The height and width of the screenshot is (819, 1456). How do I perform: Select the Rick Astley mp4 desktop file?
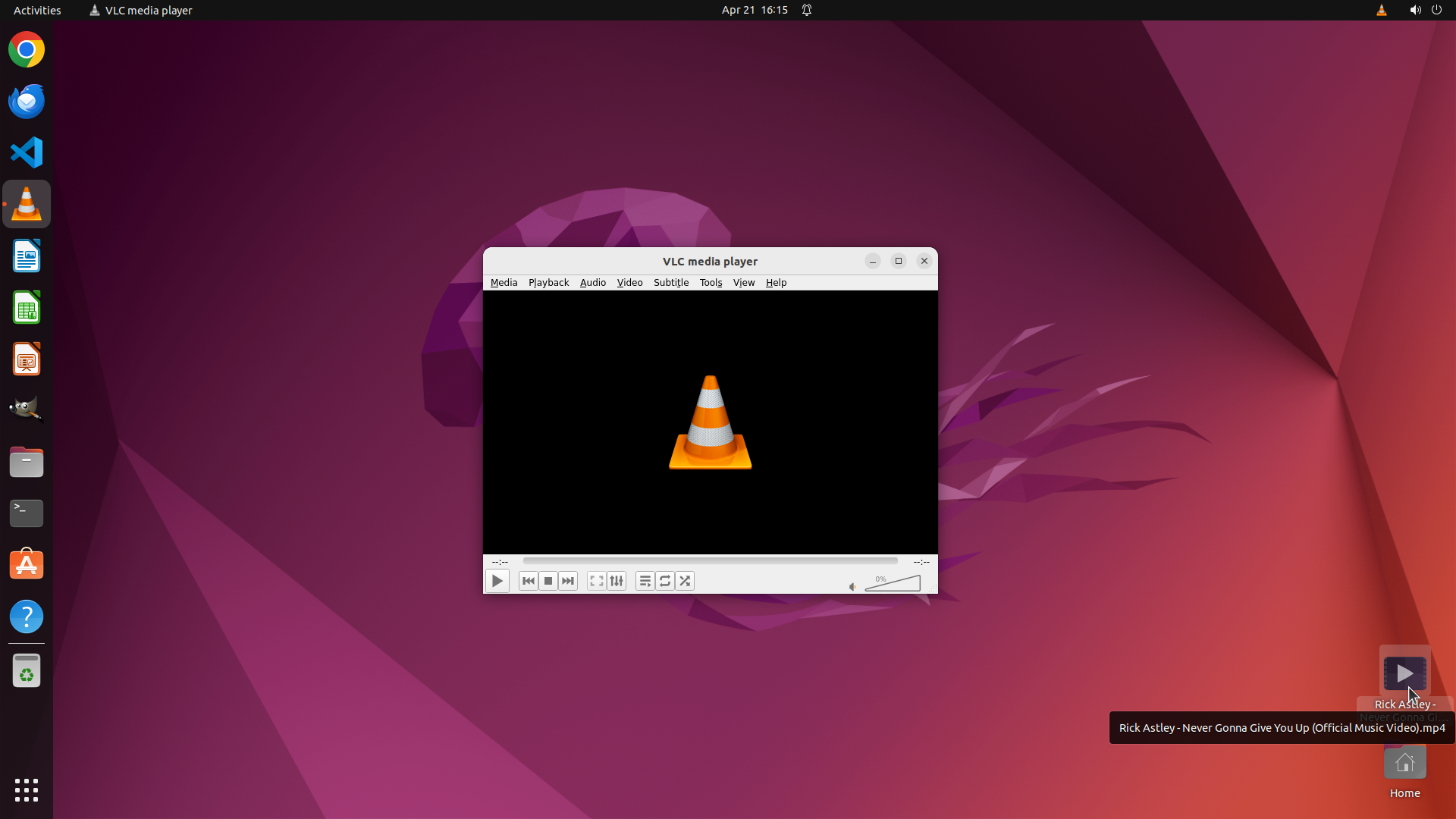coord(1404,673)
